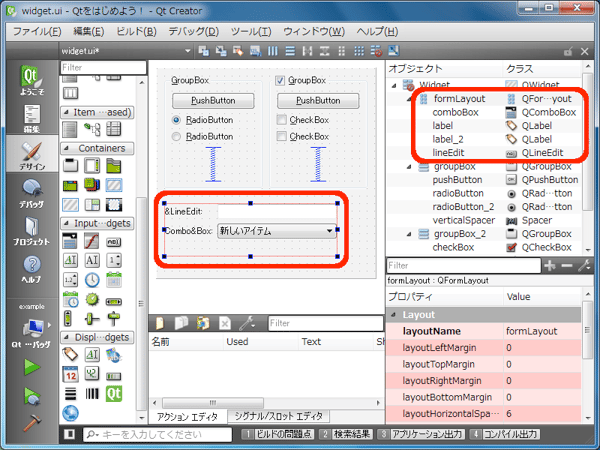Switch to the Edit (編集) mode
This screenshot has height=450, width=600.
31,118
